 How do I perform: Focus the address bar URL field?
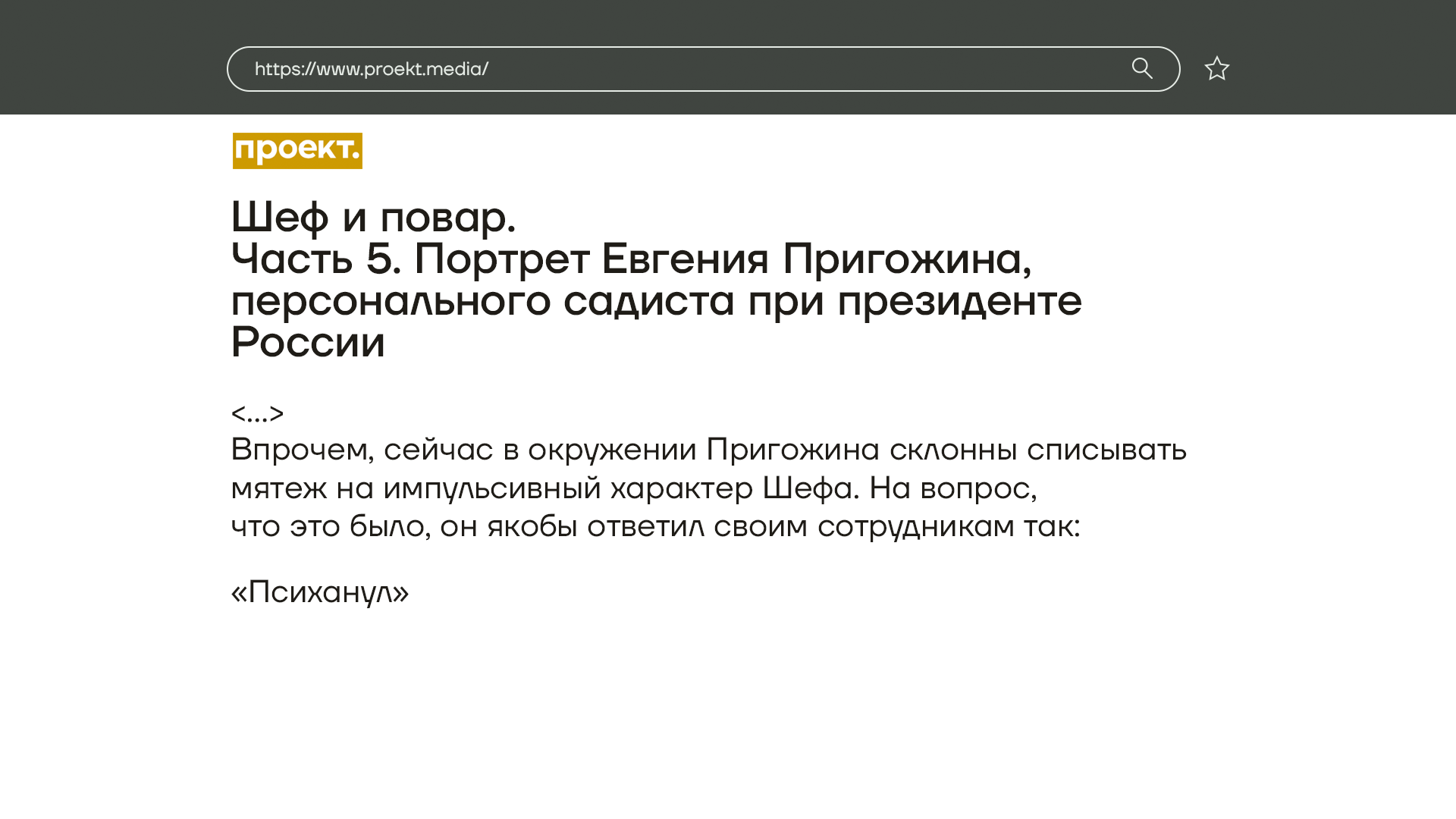758,69
